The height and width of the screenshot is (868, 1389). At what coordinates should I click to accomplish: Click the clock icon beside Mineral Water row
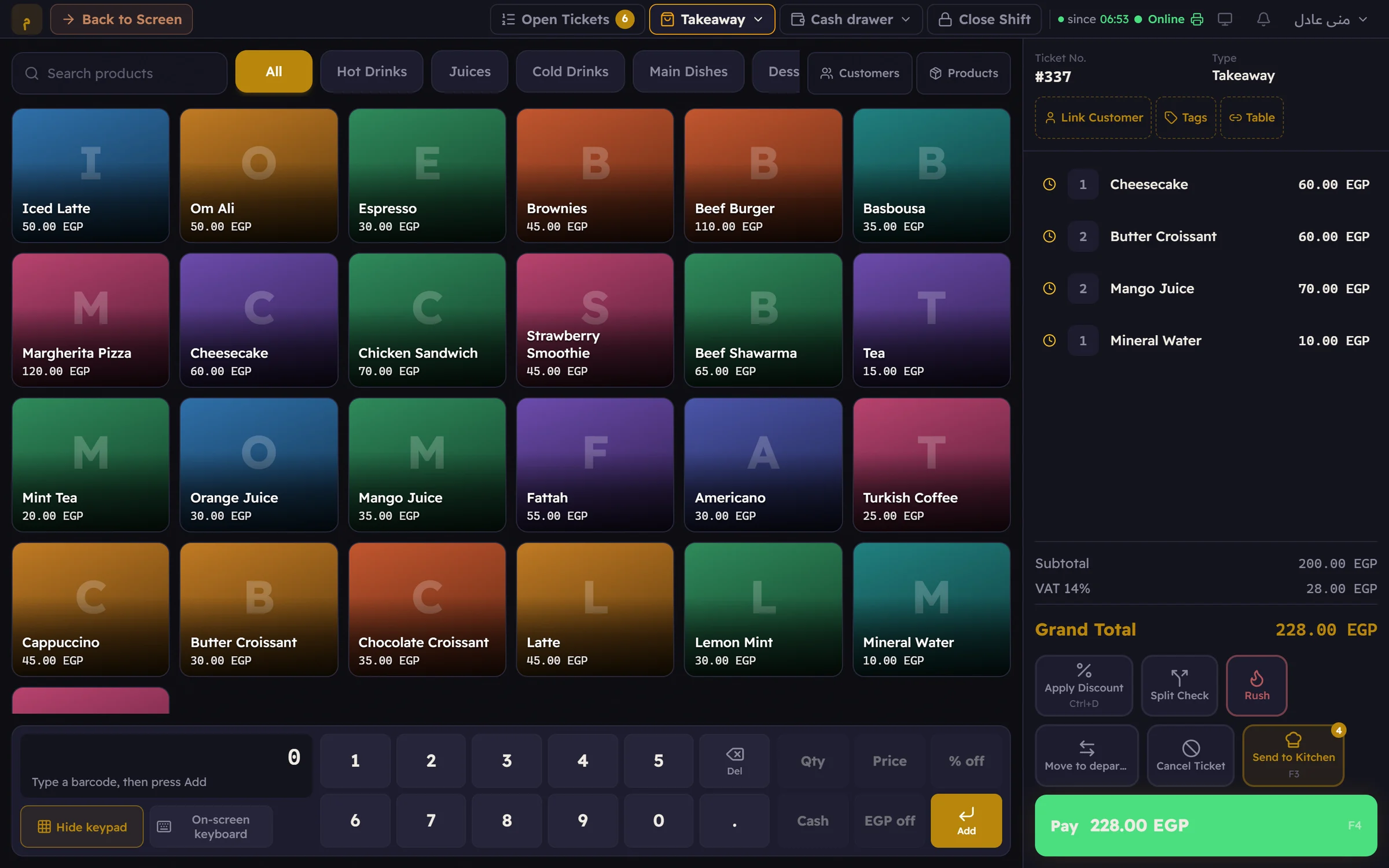point(1049,341)
